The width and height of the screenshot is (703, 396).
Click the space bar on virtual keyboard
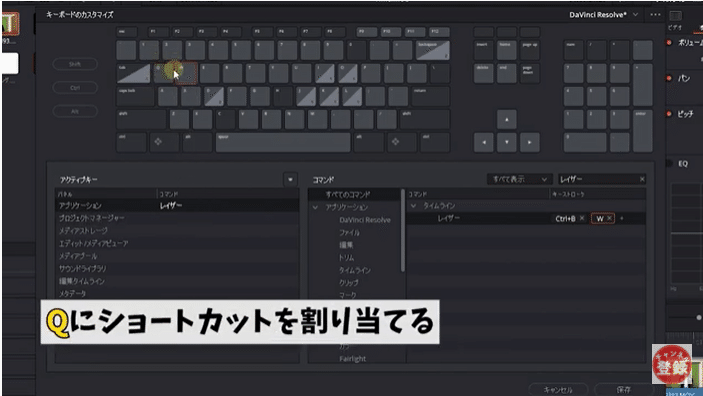[x=283, y=142]
